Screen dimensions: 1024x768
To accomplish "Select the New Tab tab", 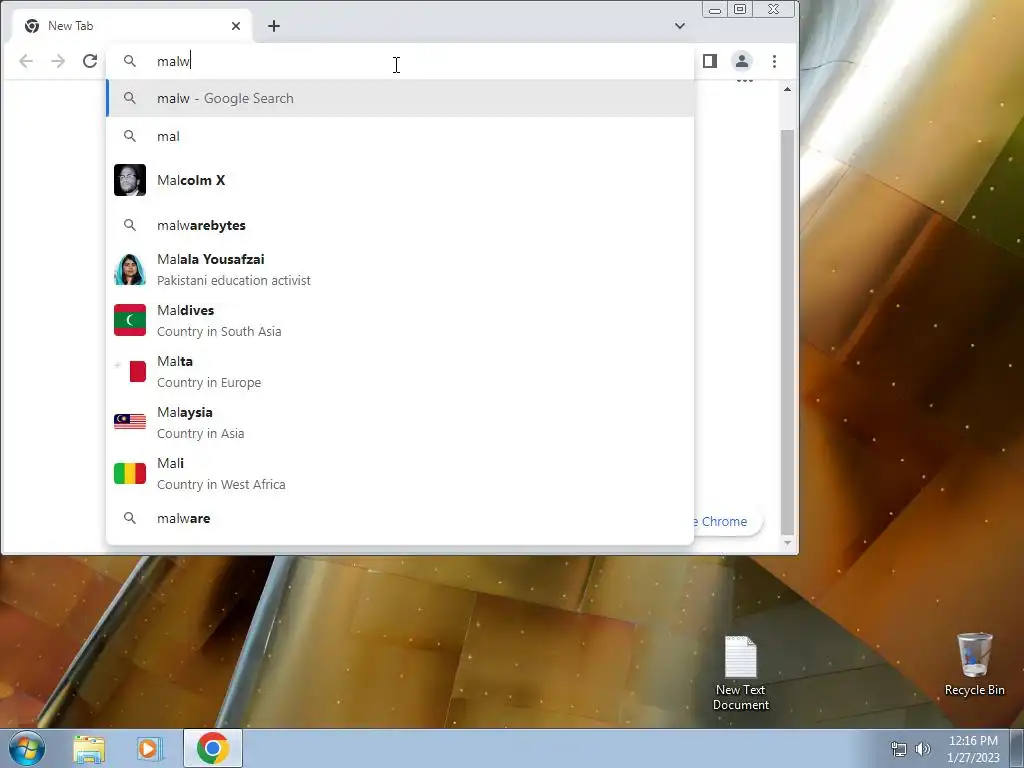I will pyautogui.click(x=131, y=26).
